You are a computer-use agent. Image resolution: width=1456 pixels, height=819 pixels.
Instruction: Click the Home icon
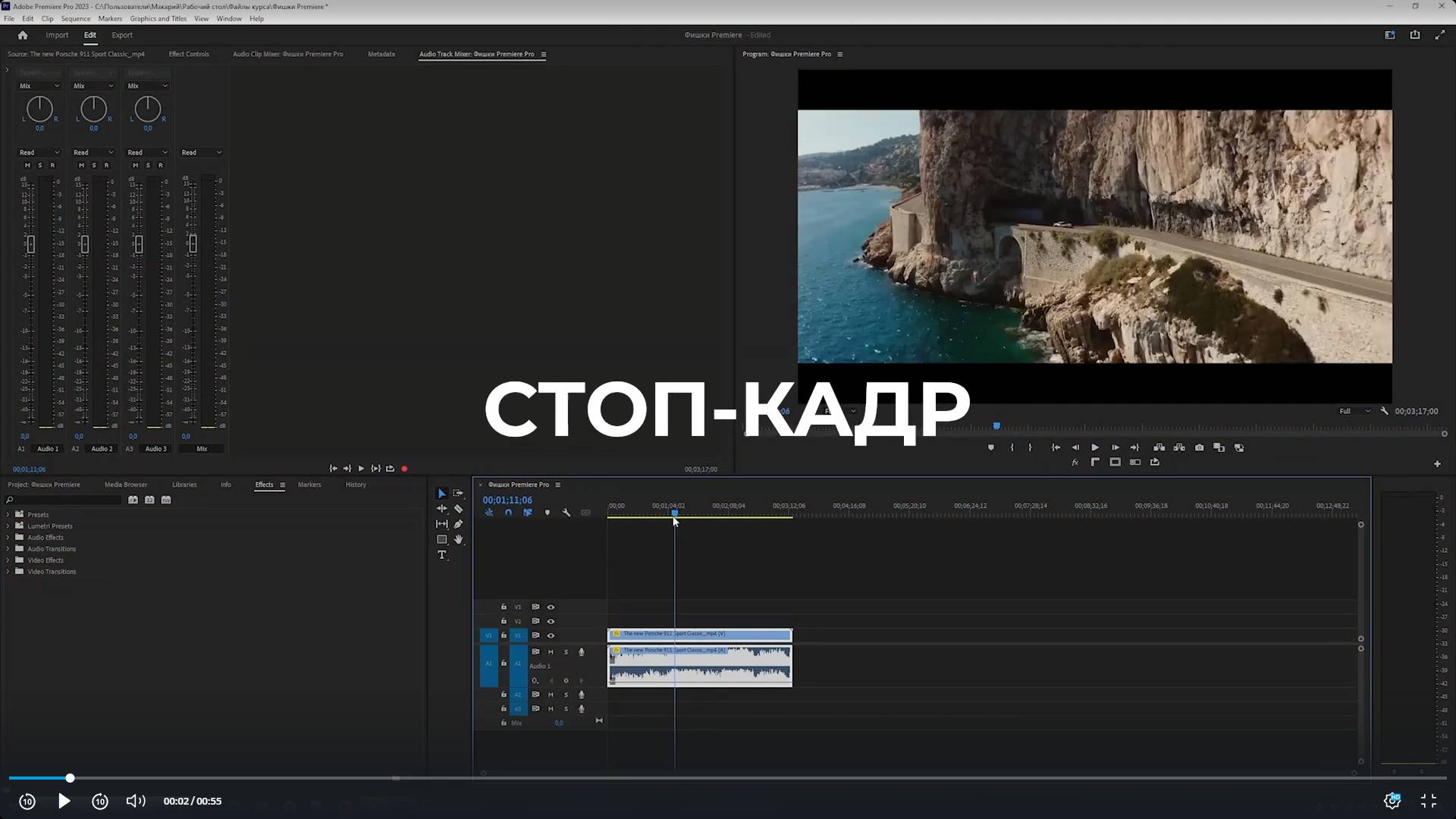[x=23, y=35]
